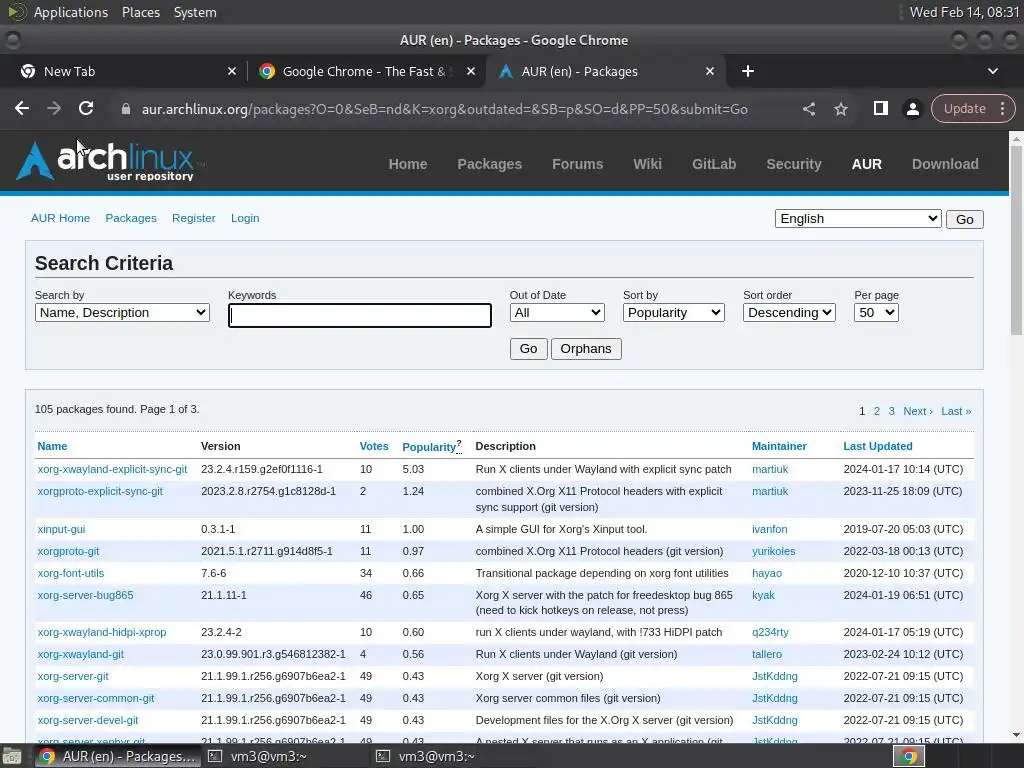Go to results page 3

[x=891, y=411]
